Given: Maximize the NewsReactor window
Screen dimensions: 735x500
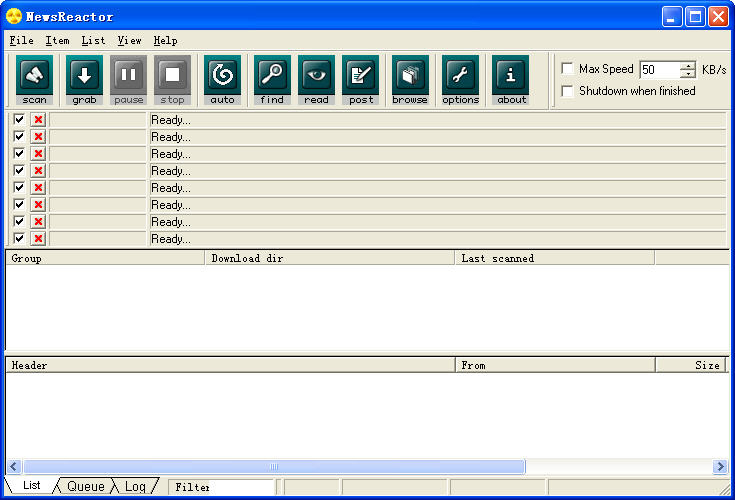Looking at the screenshot, I should [695, 17].
